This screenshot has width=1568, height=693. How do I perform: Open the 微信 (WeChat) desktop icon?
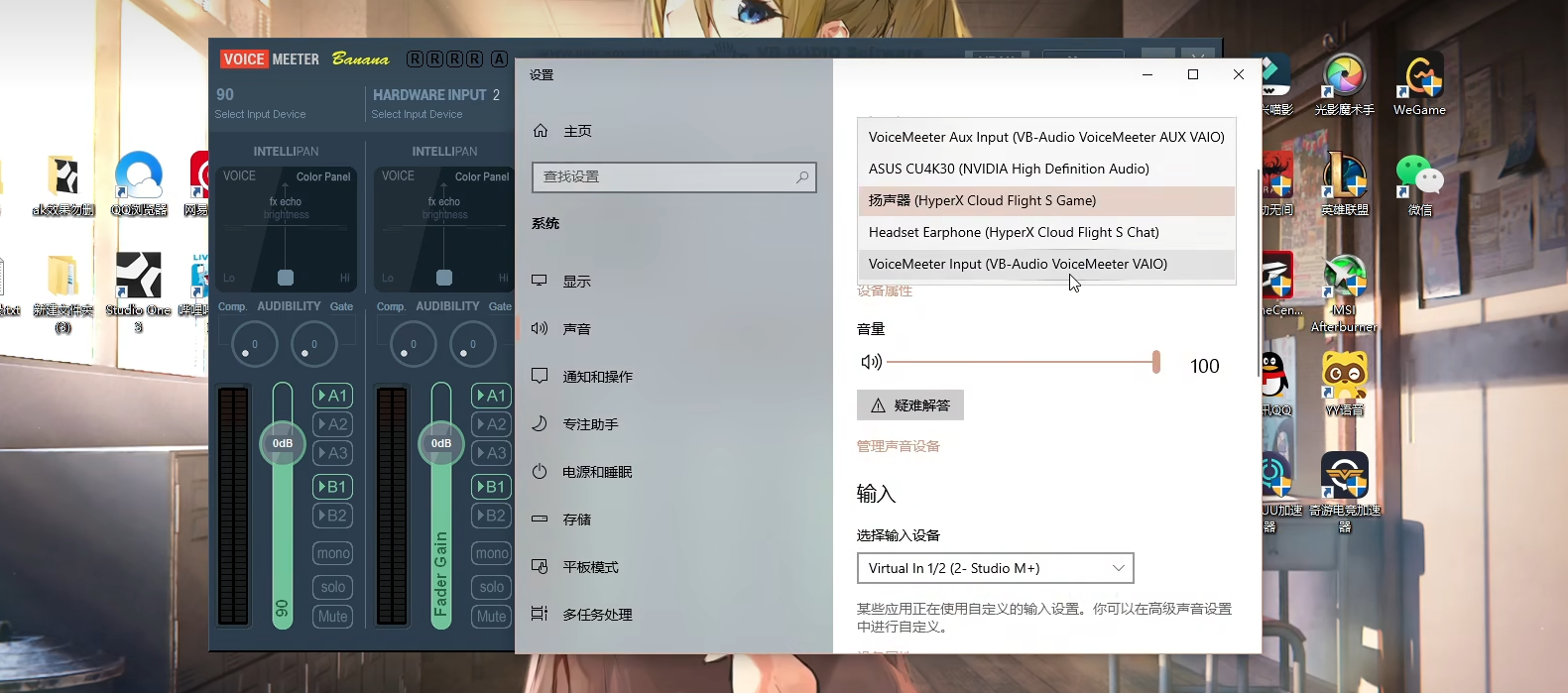pyautogui.click(x=1419, y=184)
